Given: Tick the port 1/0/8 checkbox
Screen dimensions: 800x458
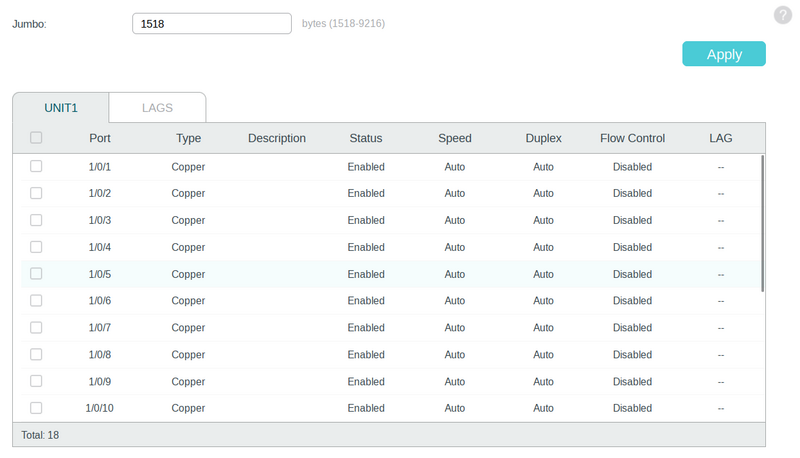Looking at the screenshot, I should 36,354.
